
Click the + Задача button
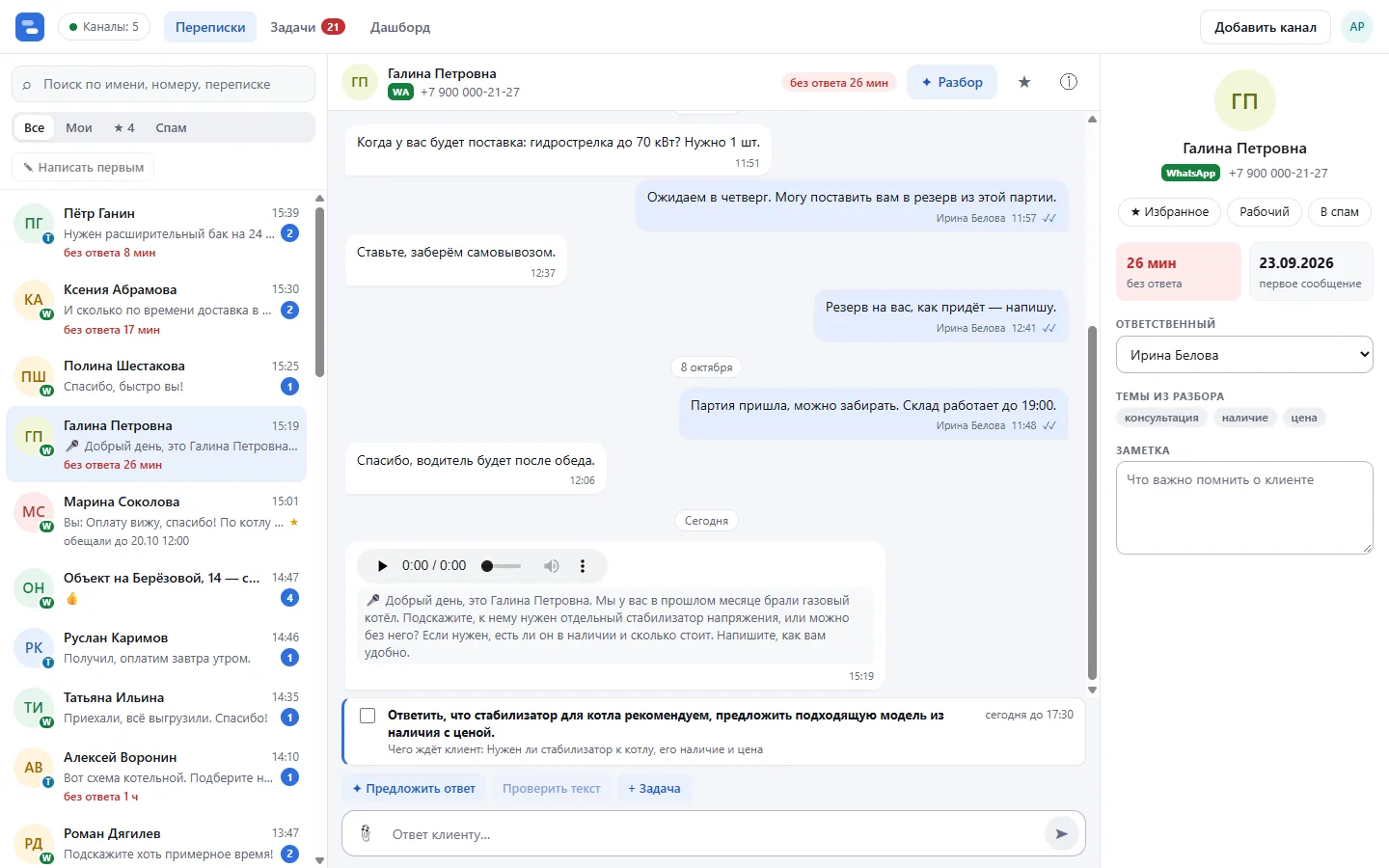[x=654, y=788]
